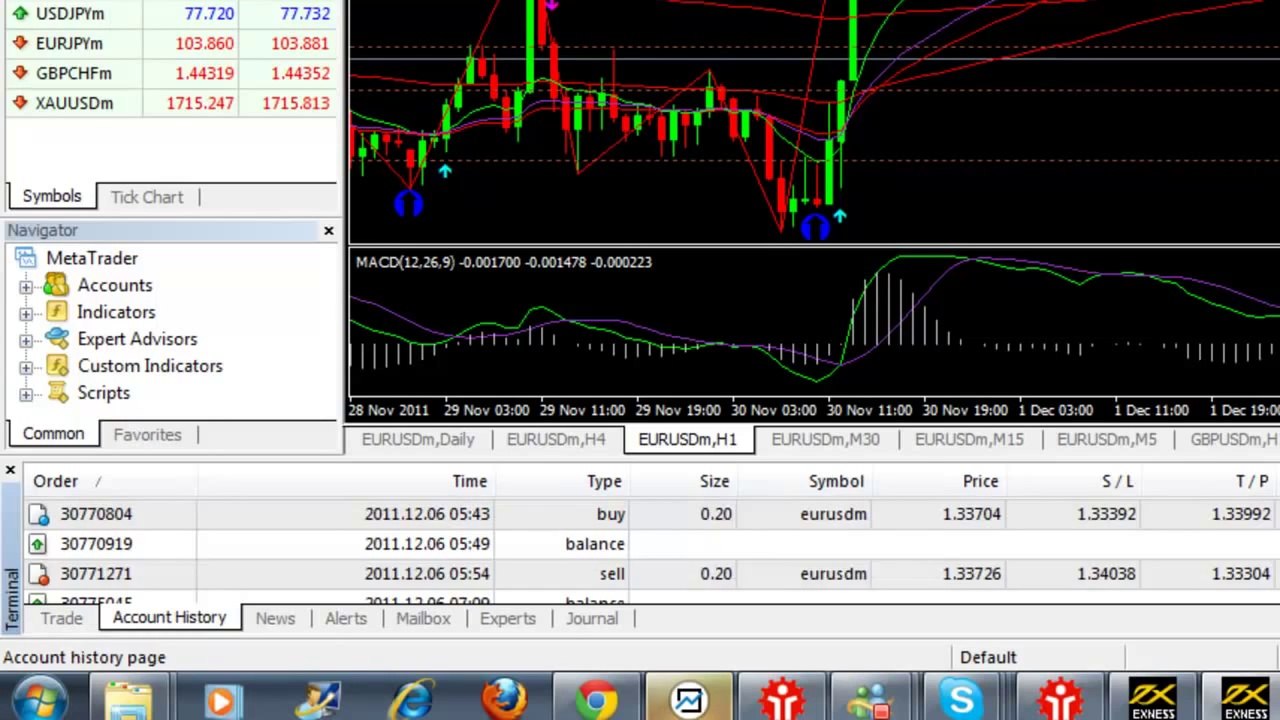The width and height of the screenshot is (1280, 720).
Task: Click the XAUUSDm symbol arrow icon
Action: 19,103
